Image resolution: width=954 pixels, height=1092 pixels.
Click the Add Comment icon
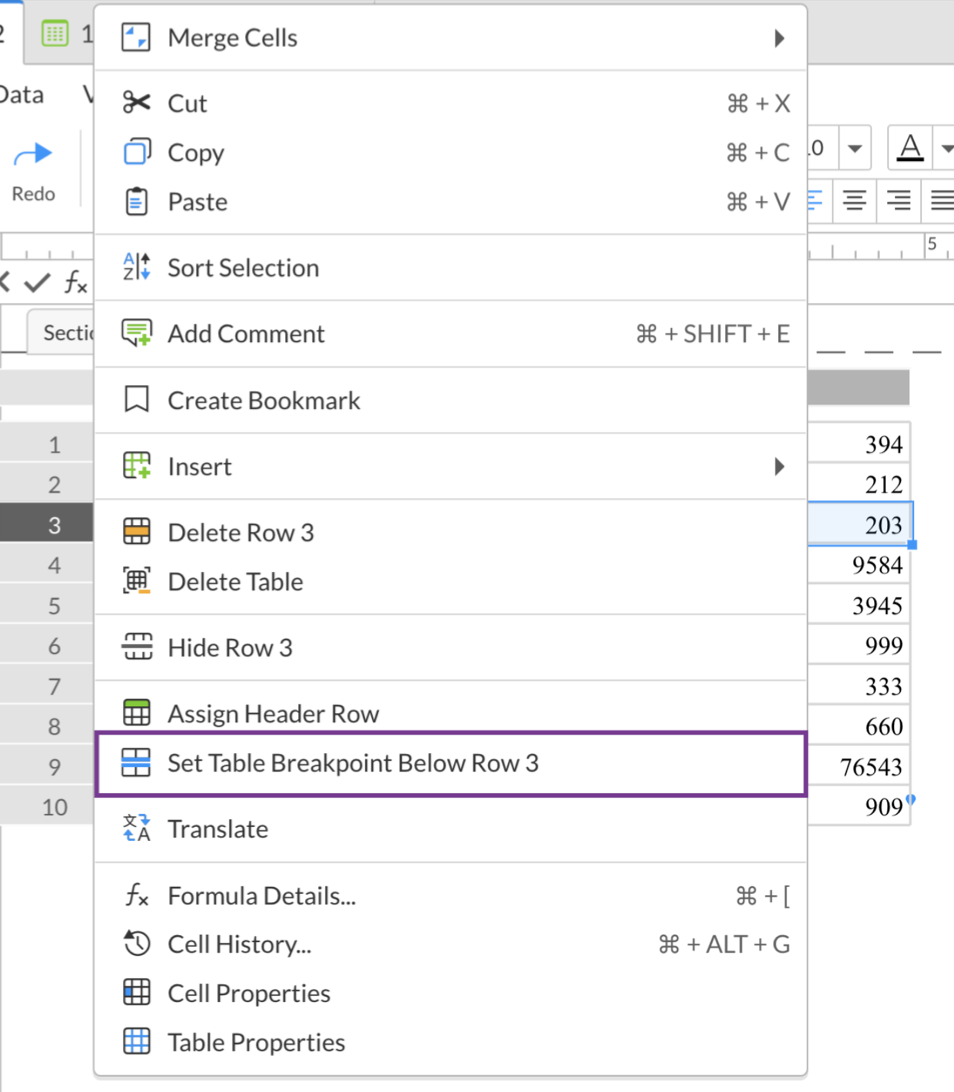point(136,333)
